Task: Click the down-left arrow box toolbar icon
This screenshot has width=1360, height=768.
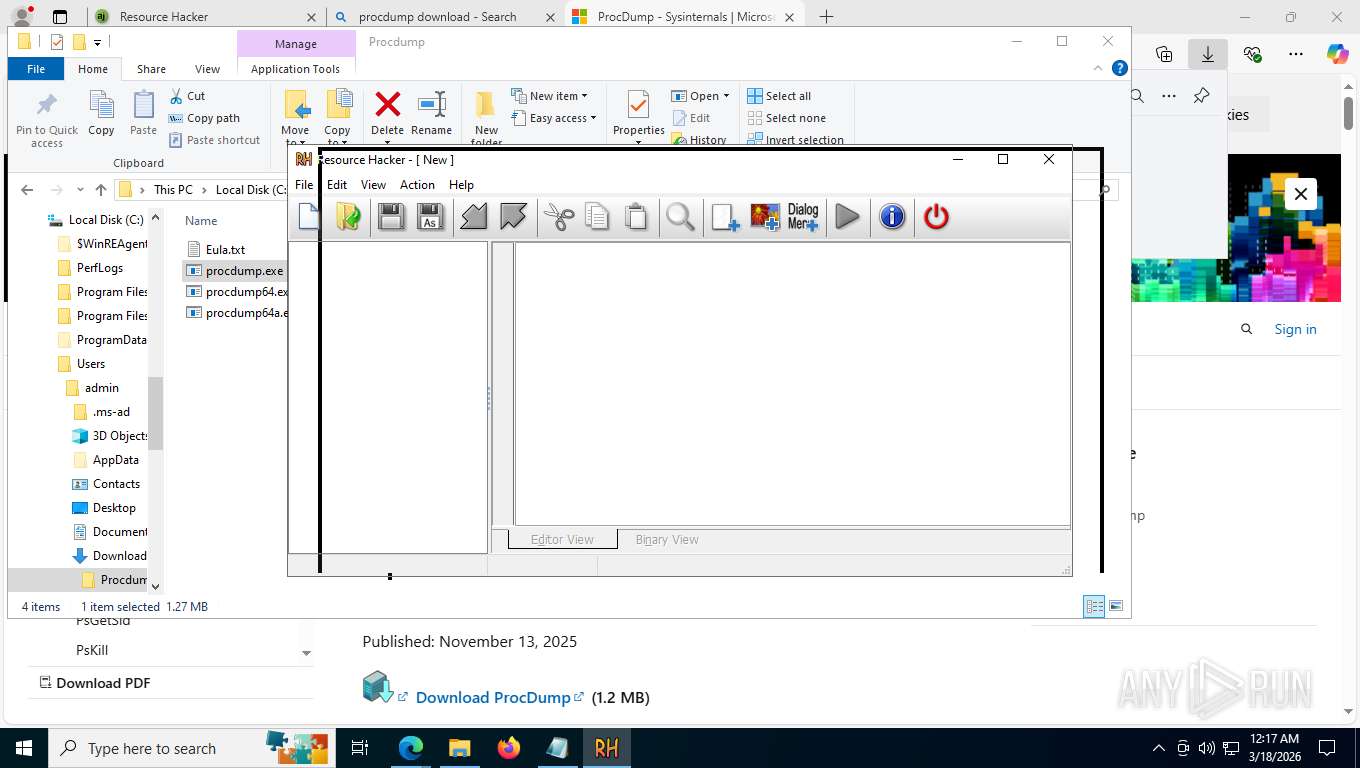Action: click(474, 217)
